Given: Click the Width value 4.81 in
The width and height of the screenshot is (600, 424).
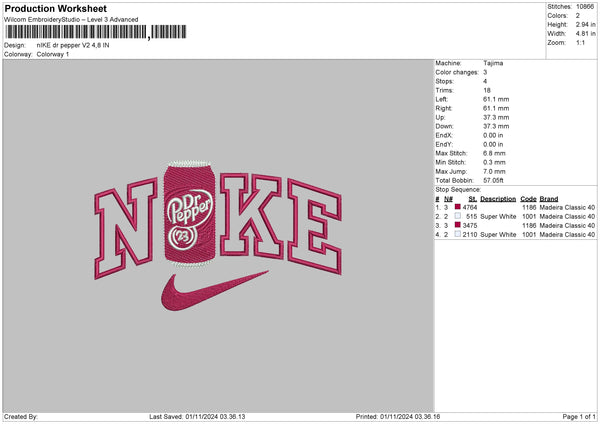Looking at the screenshot, I should [x=585, y=34].
